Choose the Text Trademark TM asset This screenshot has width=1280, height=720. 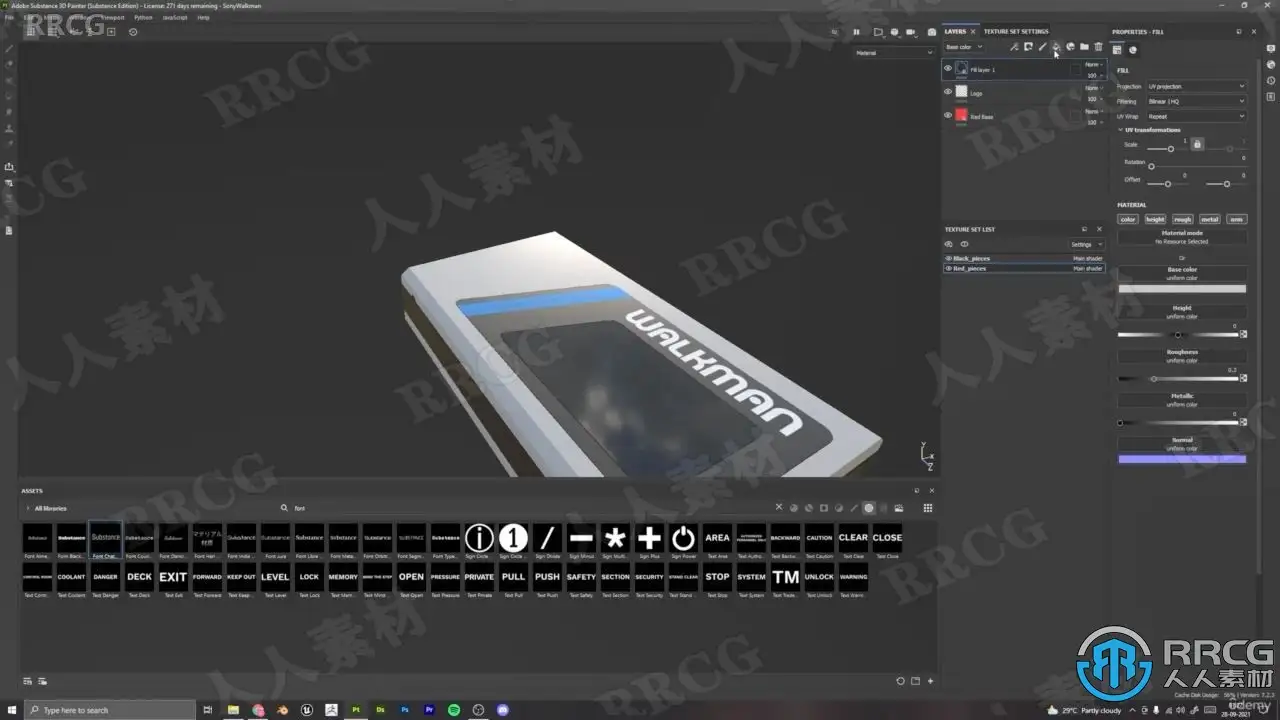coord(785,580)
